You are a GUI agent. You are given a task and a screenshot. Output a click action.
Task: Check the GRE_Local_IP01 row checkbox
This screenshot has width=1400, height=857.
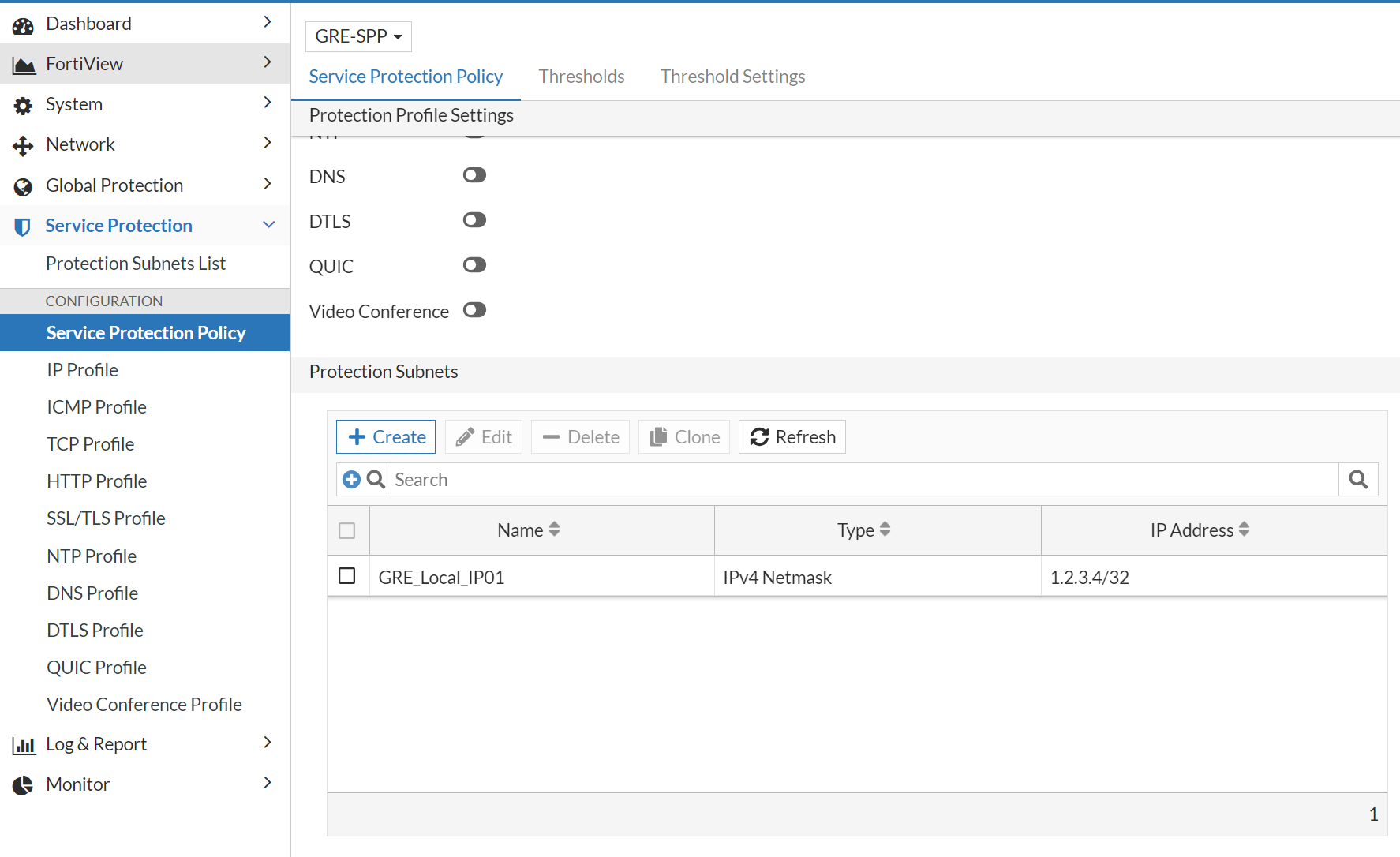(x=347, y=575)
